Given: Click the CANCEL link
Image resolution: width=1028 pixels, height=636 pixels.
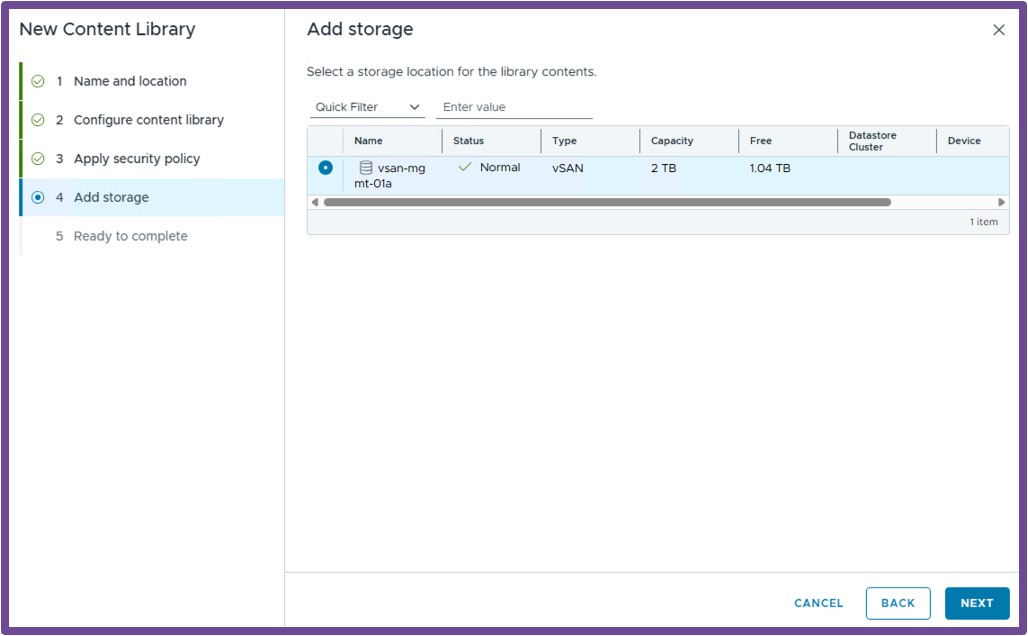Looking at the screenshot, I should tap(819, 603).
